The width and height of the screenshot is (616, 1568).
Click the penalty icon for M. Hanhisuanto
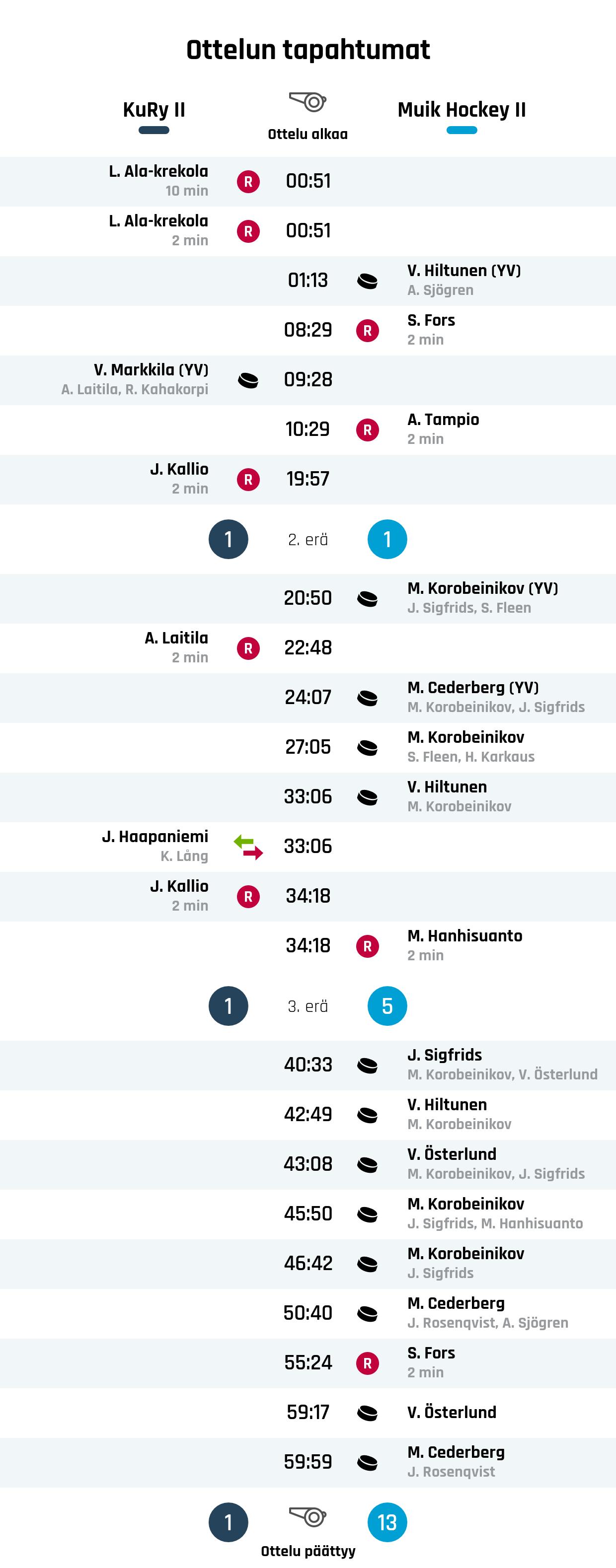[x=368, y=946]
